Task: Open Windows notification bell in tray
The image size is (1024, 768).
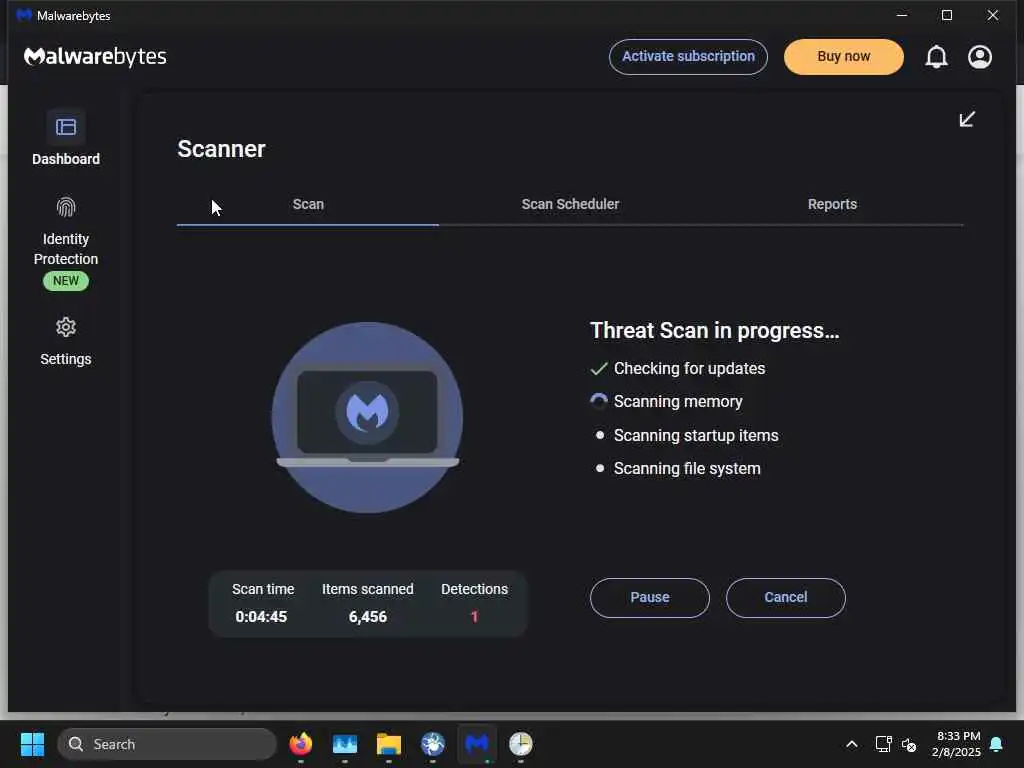Action: [997, 744]
